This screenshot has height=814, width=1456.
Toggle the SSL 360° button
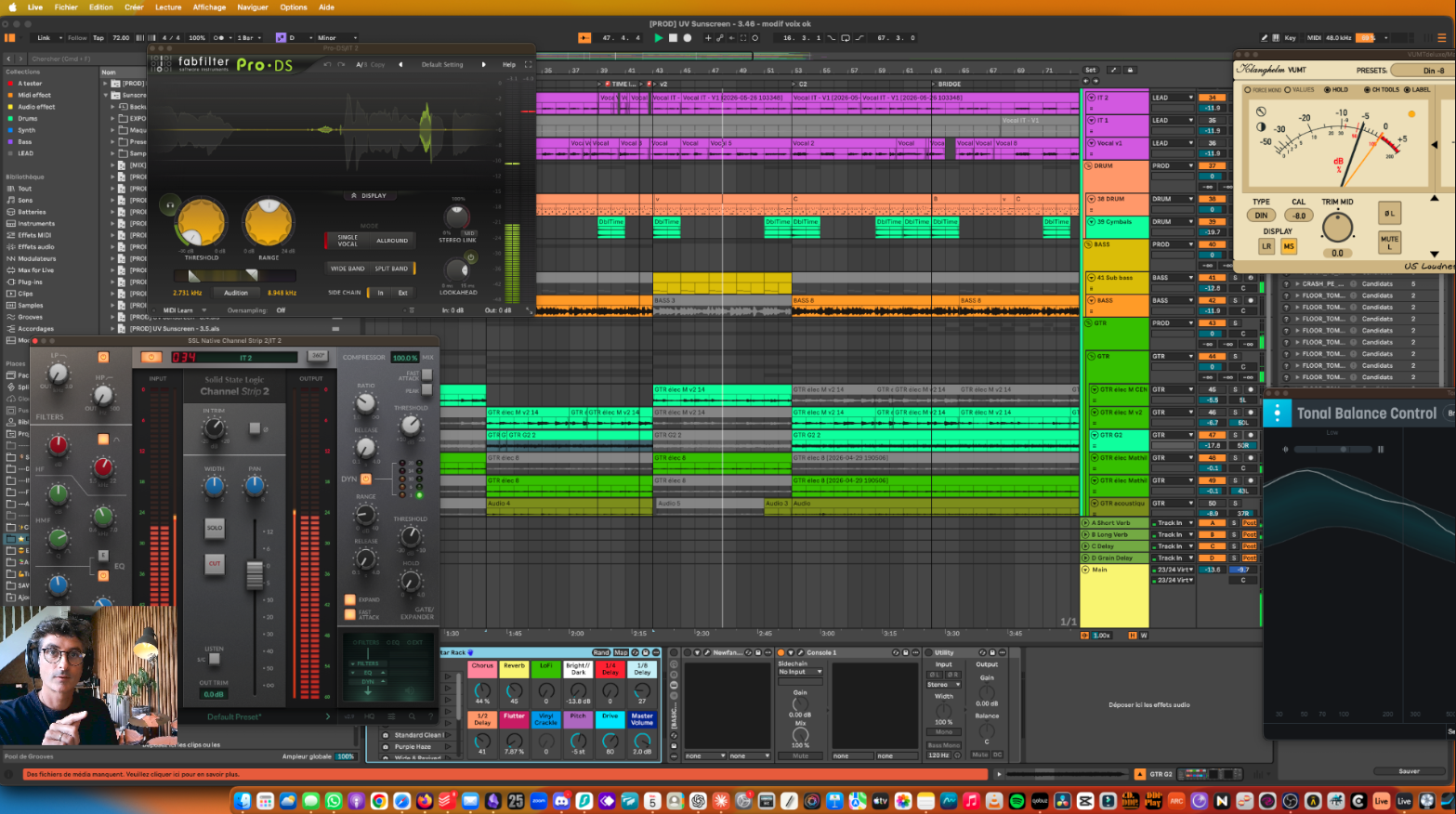[x=318, y=357]
